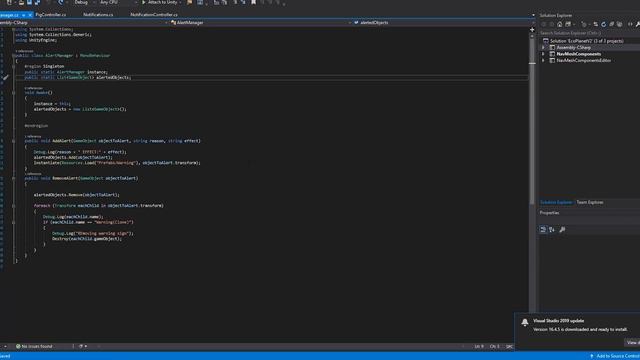
Task: Open the Assembly-CSharp project navigation dropdown
Action: 84,22
